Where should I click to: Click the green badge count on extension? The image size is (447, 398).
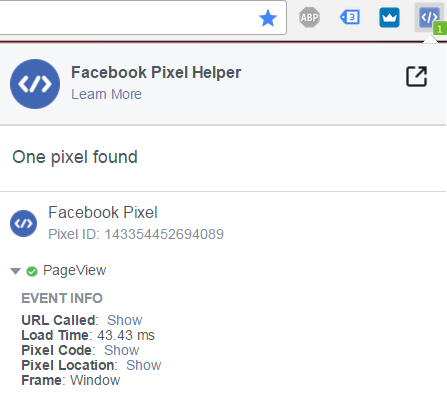click(440, 29)
